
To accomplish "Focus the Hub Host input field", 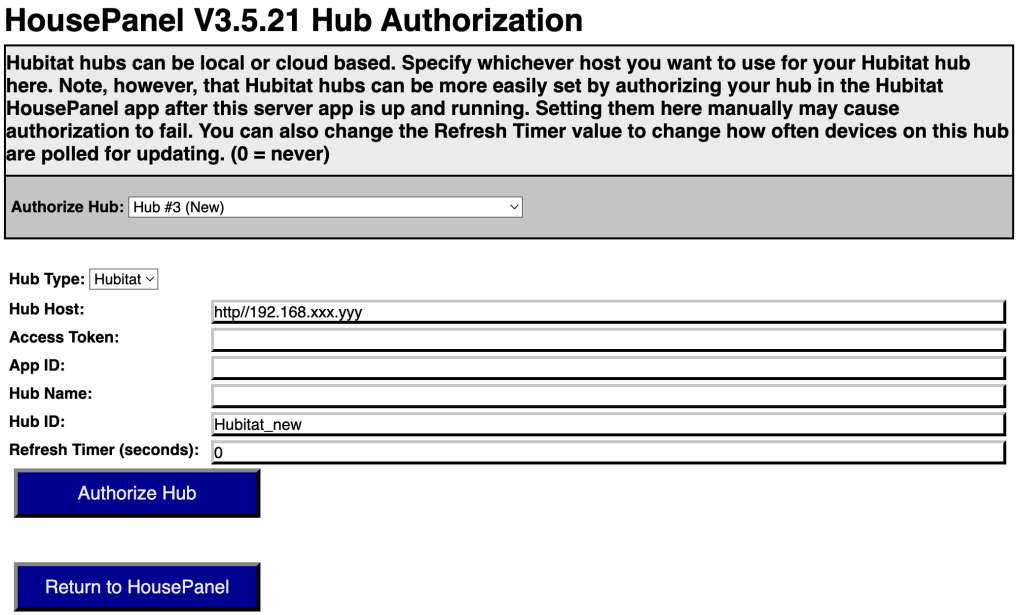I will click(x=607, y=312).
